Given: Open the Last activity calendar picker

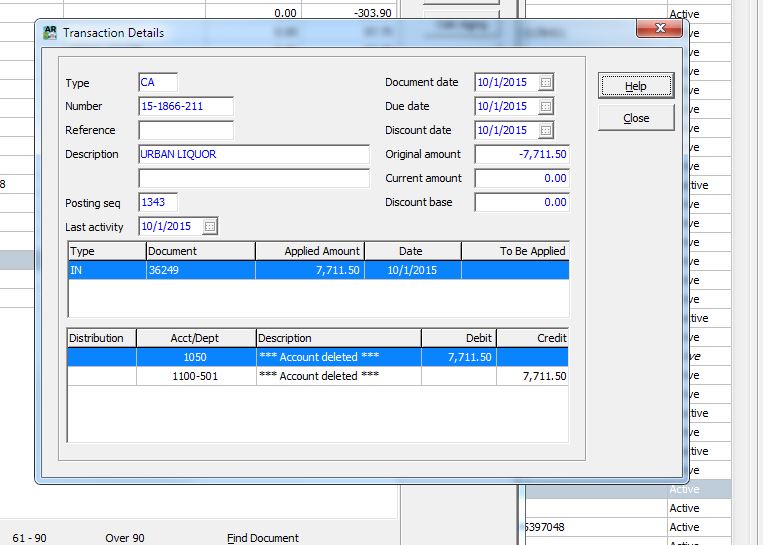Looking at the screenshot, I should pos(209,227).
